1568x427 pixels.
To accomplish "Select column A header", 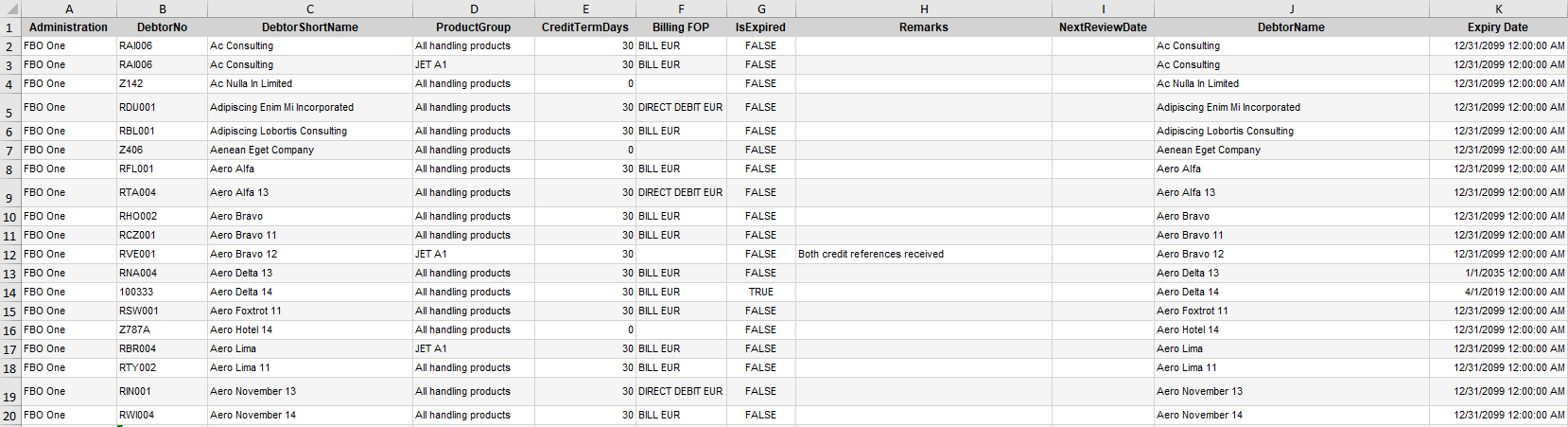I will click(68, 9).
